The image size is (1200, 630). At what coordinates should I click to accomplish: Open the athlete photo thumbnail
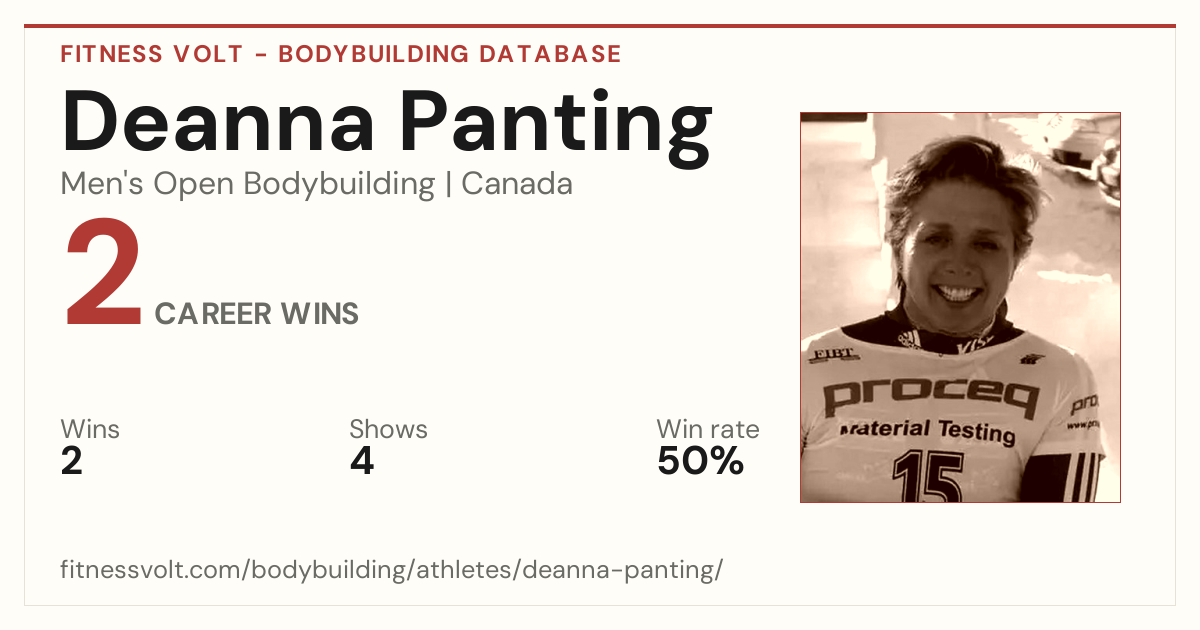point(960,307)
